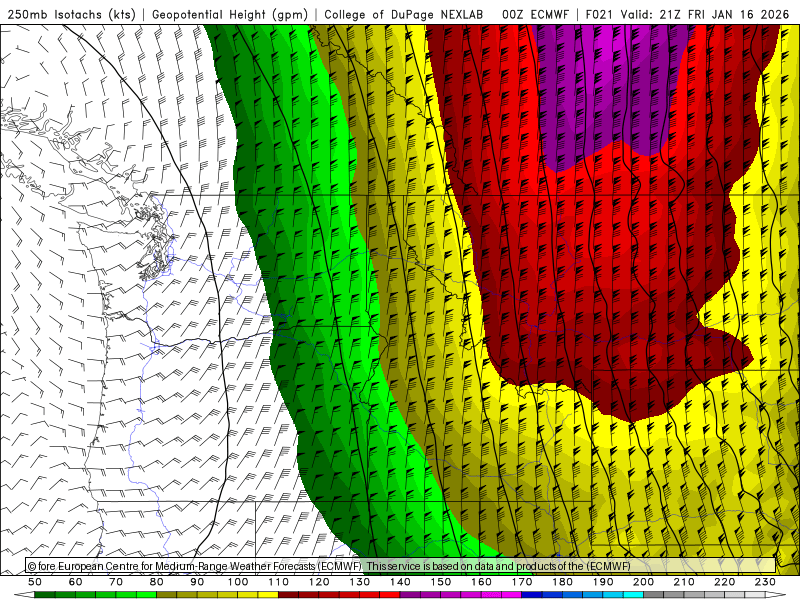This screenshot has height=600, width=800.
Task: Click the '190' value on the legend scale
Action: point(603,582)
